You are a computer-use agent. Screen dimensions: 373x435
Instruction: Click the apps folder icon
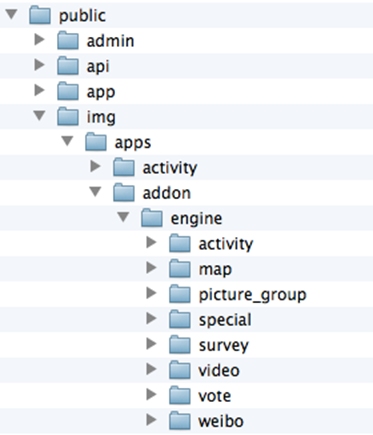click(96, 142)
